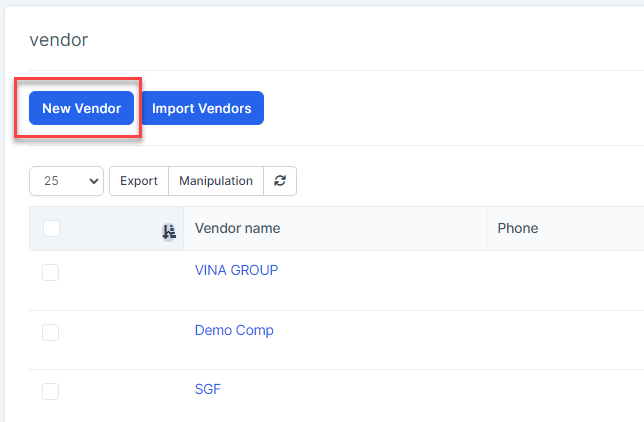This screenshot has height=422, width=644.
Task: Tick the select-all checkbox in table header
Action: (x=52, y=229)
